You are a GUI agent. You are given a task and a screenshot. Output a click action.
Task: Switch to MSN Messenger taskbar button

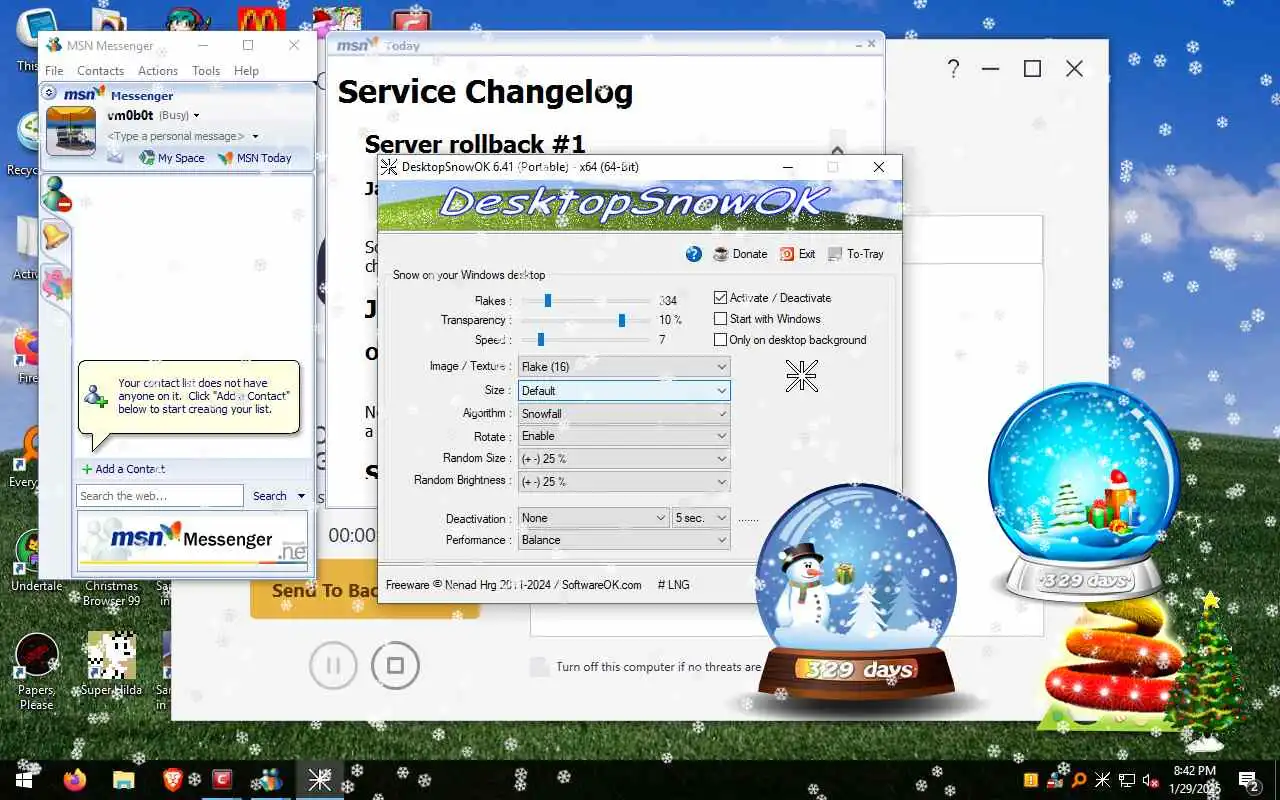point(270,779)
